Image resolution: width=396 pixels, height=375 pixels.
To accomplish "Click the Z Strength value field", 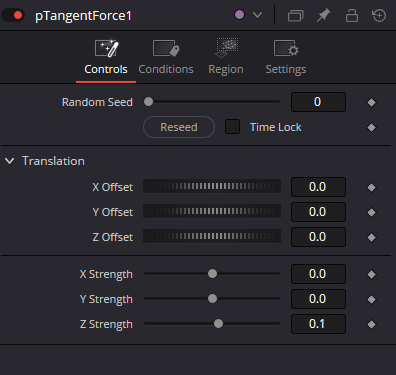I will point(318,324).
